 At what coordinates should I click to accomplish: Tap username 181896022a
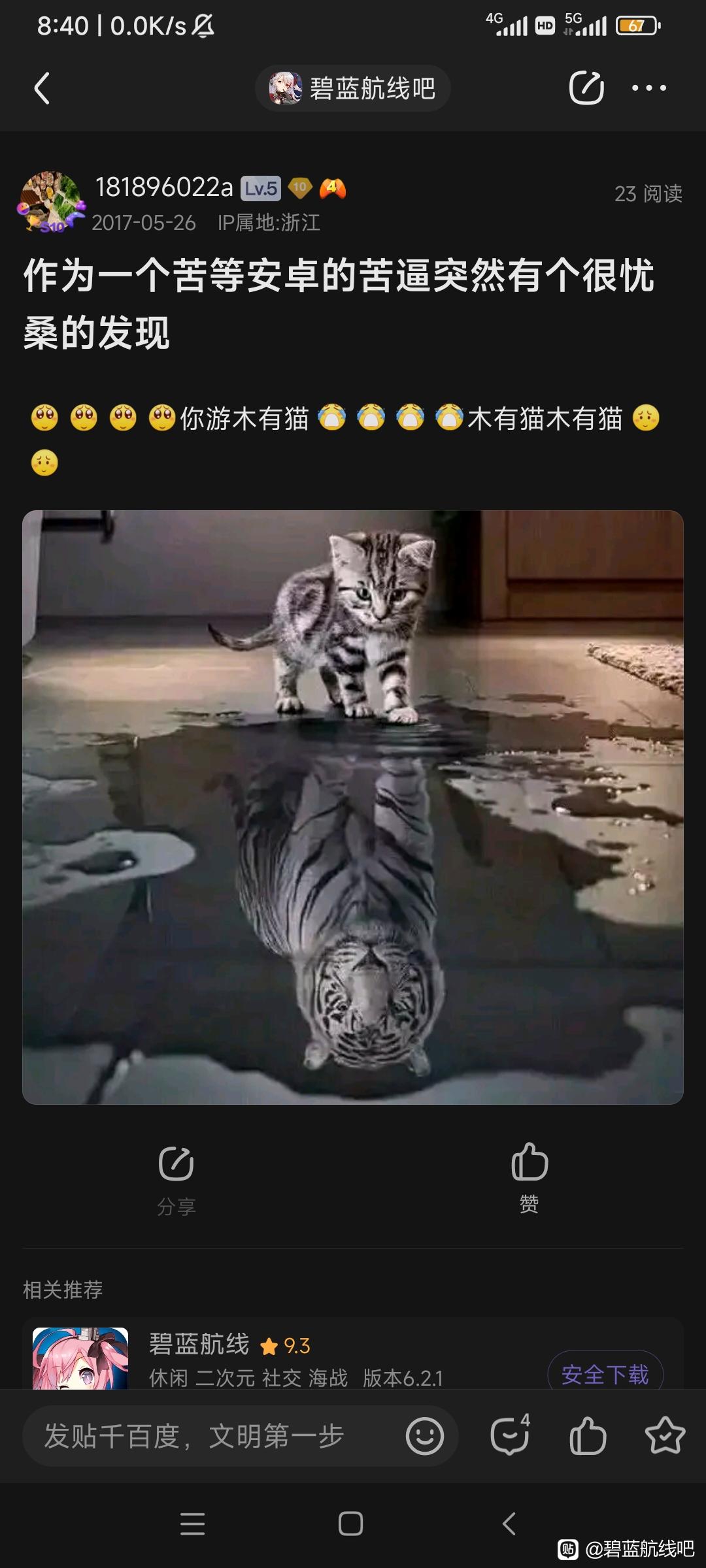[x=164, y=188]
